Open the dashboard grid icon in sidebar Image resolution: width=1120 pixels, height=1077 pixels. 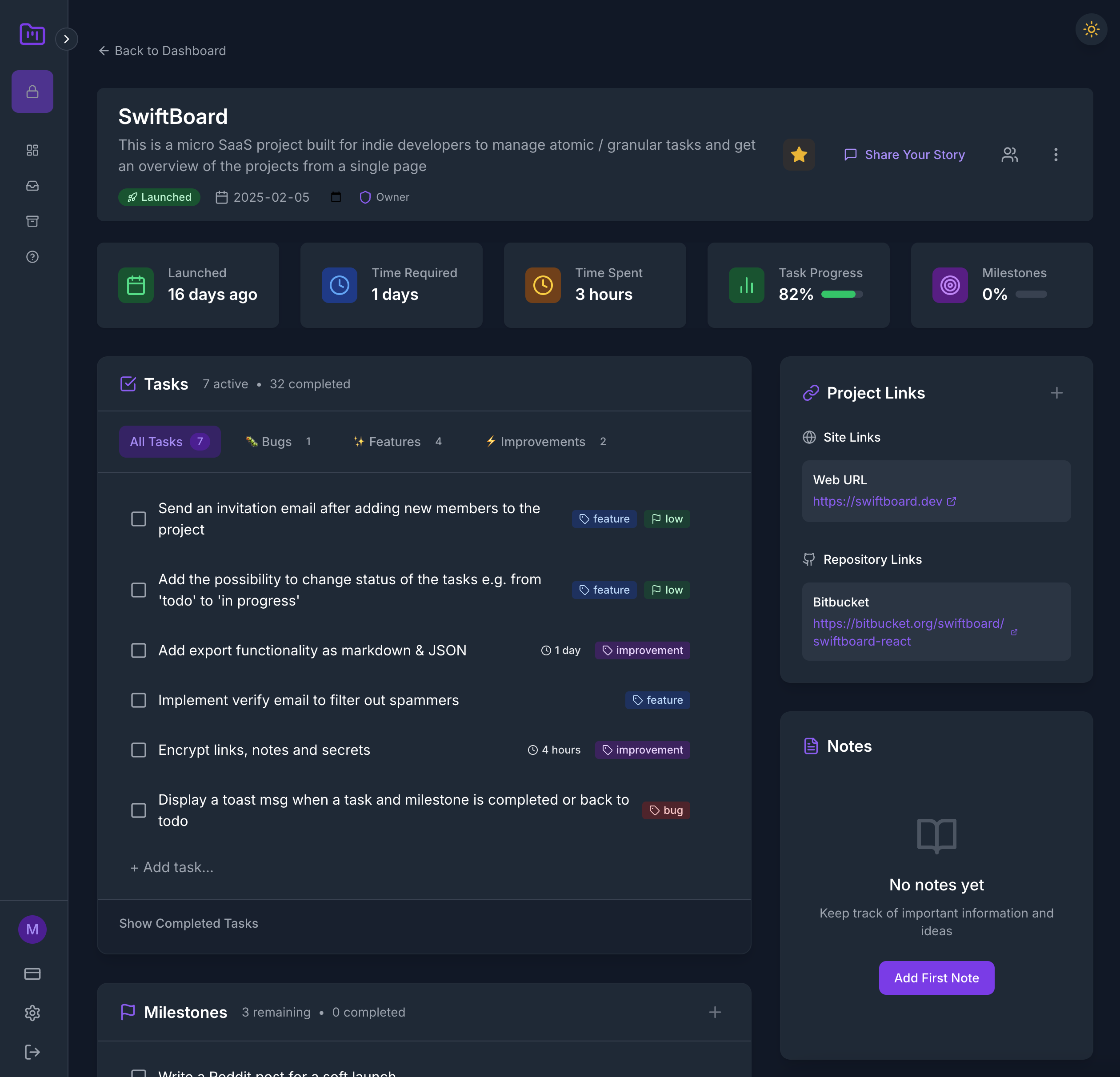pos(32,150)
